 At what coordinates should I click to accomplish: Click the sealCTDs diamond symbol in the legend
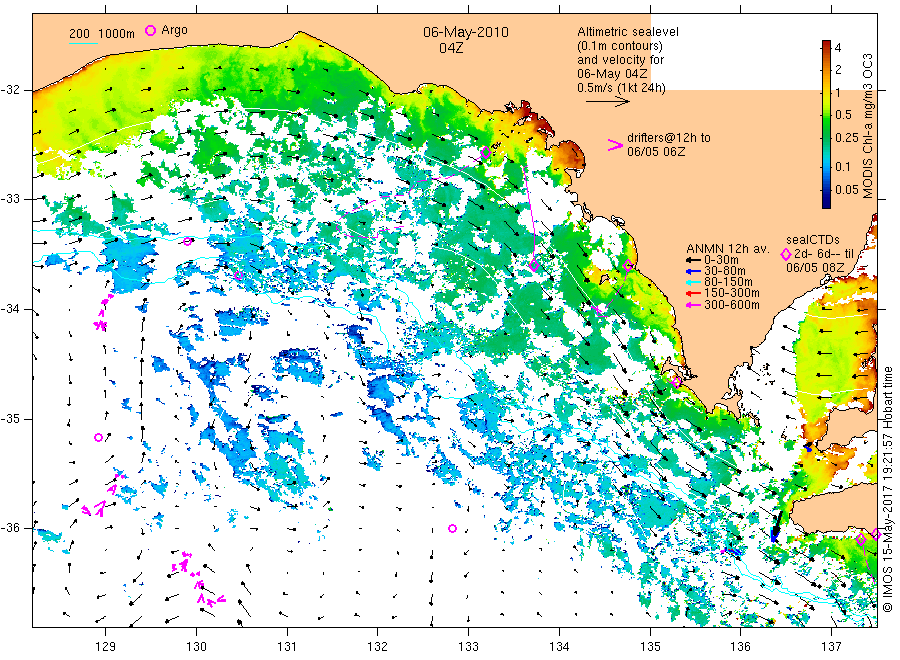[x=786, y=254]
